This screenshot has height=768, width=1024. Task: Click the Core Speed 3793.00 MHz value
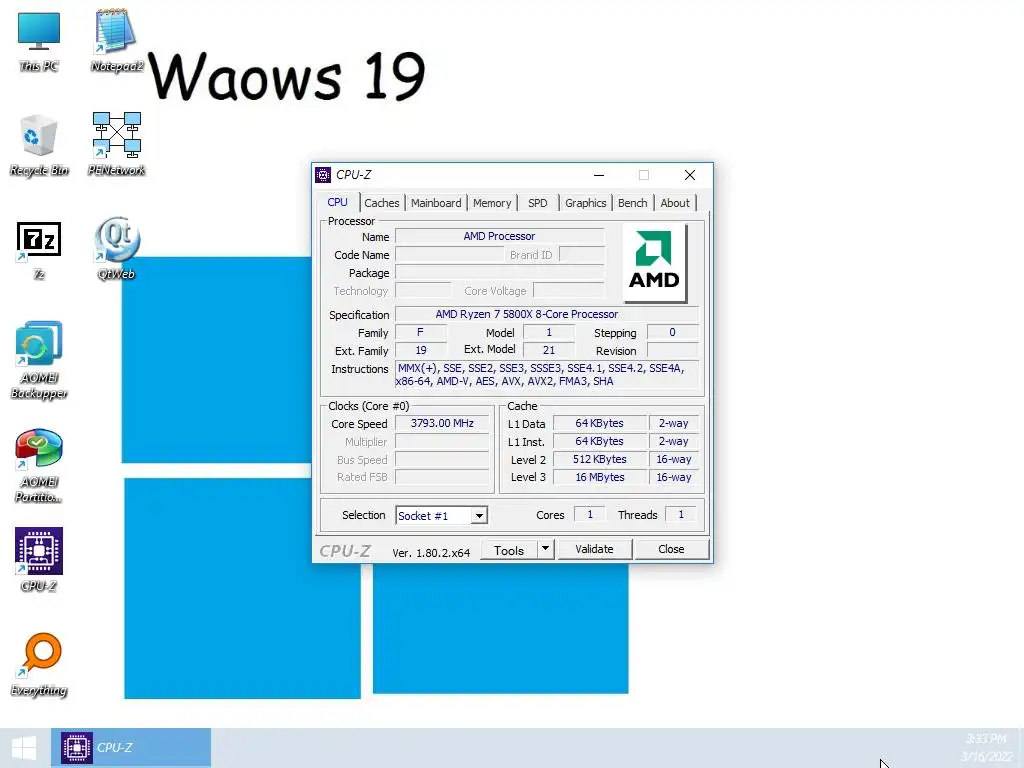point(442,423)
